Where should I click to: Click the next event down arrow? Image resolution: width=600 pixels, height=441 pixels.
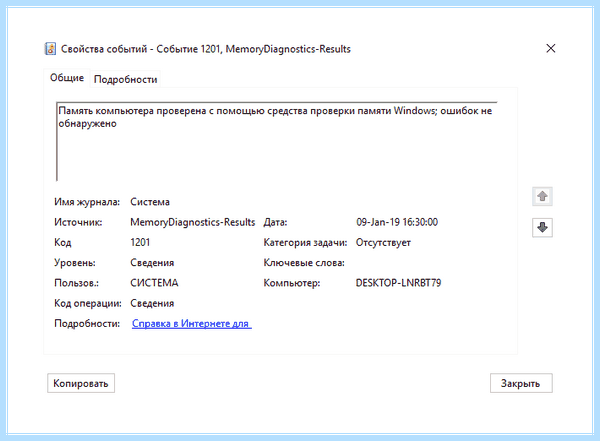point(542,228)
